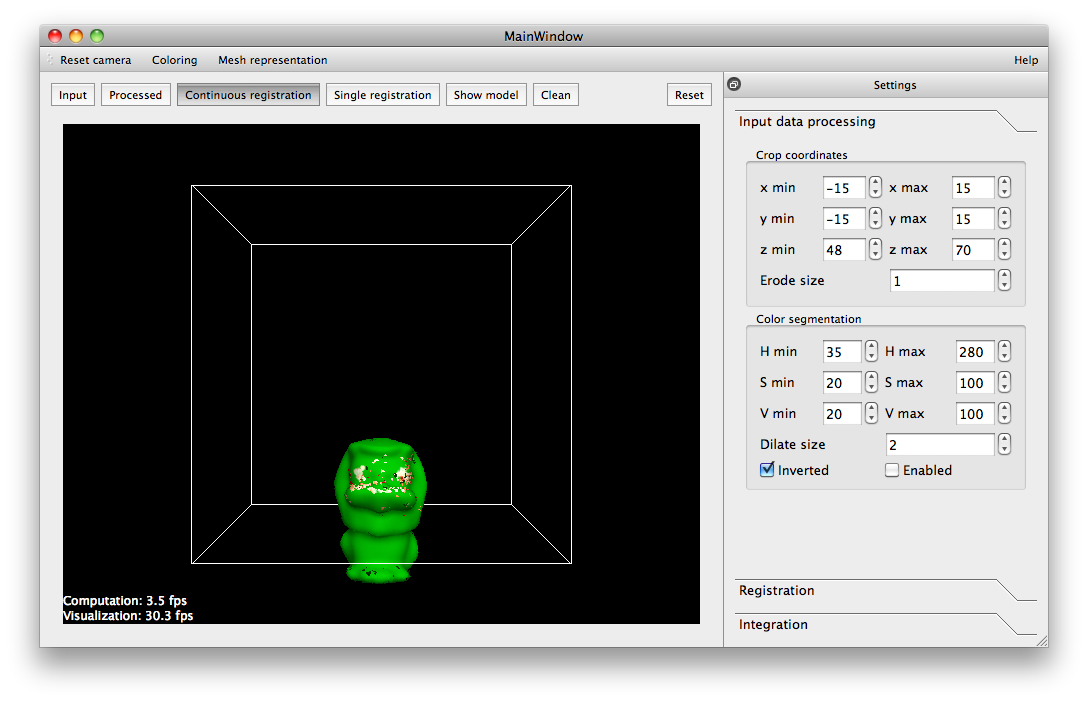This screenshot has height=702, width=1088.
Task: Click the Crop coordinates group label
Action: (x=801, y=155)
